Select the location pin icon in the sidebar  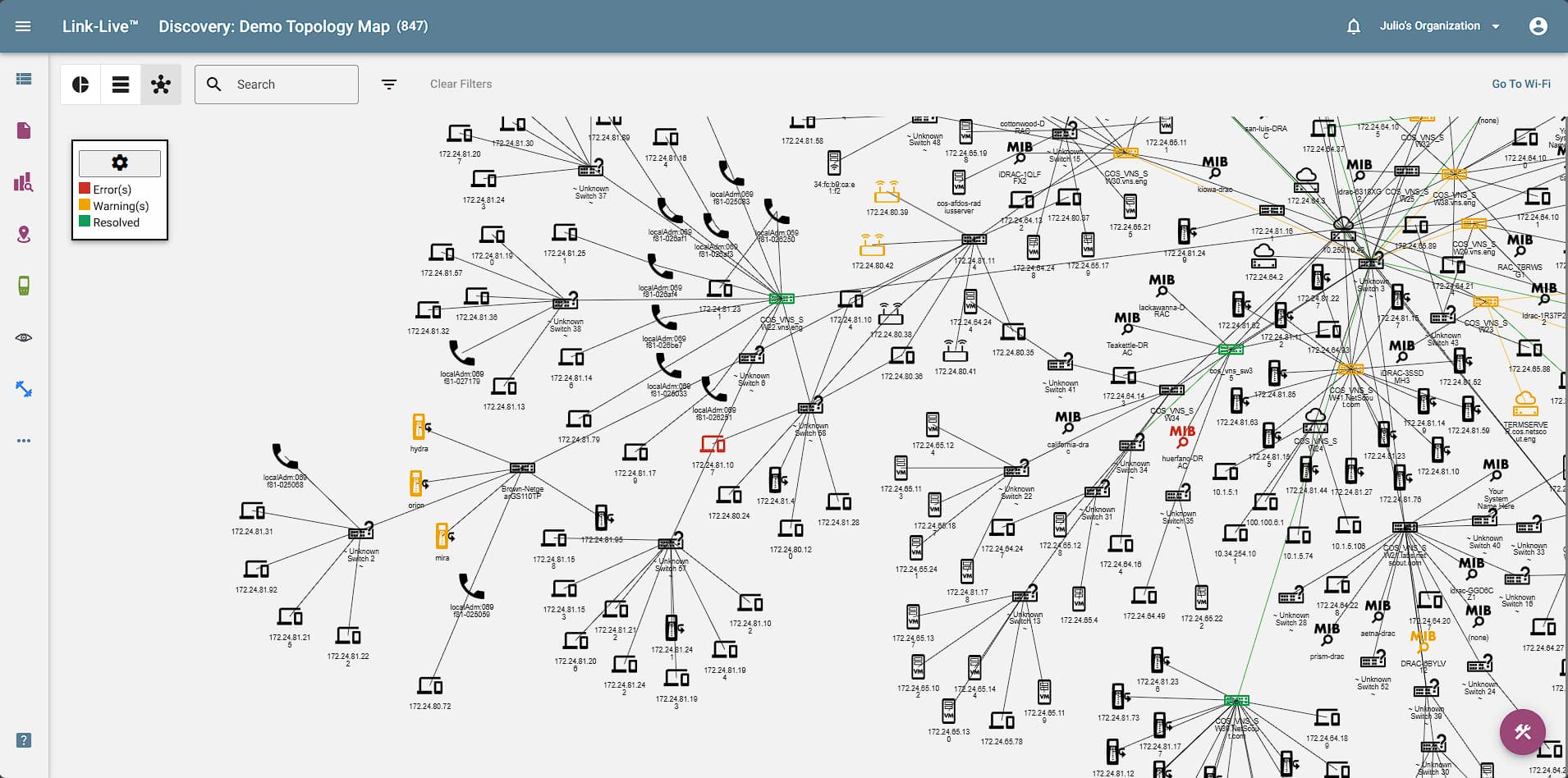tap(24, 235)
